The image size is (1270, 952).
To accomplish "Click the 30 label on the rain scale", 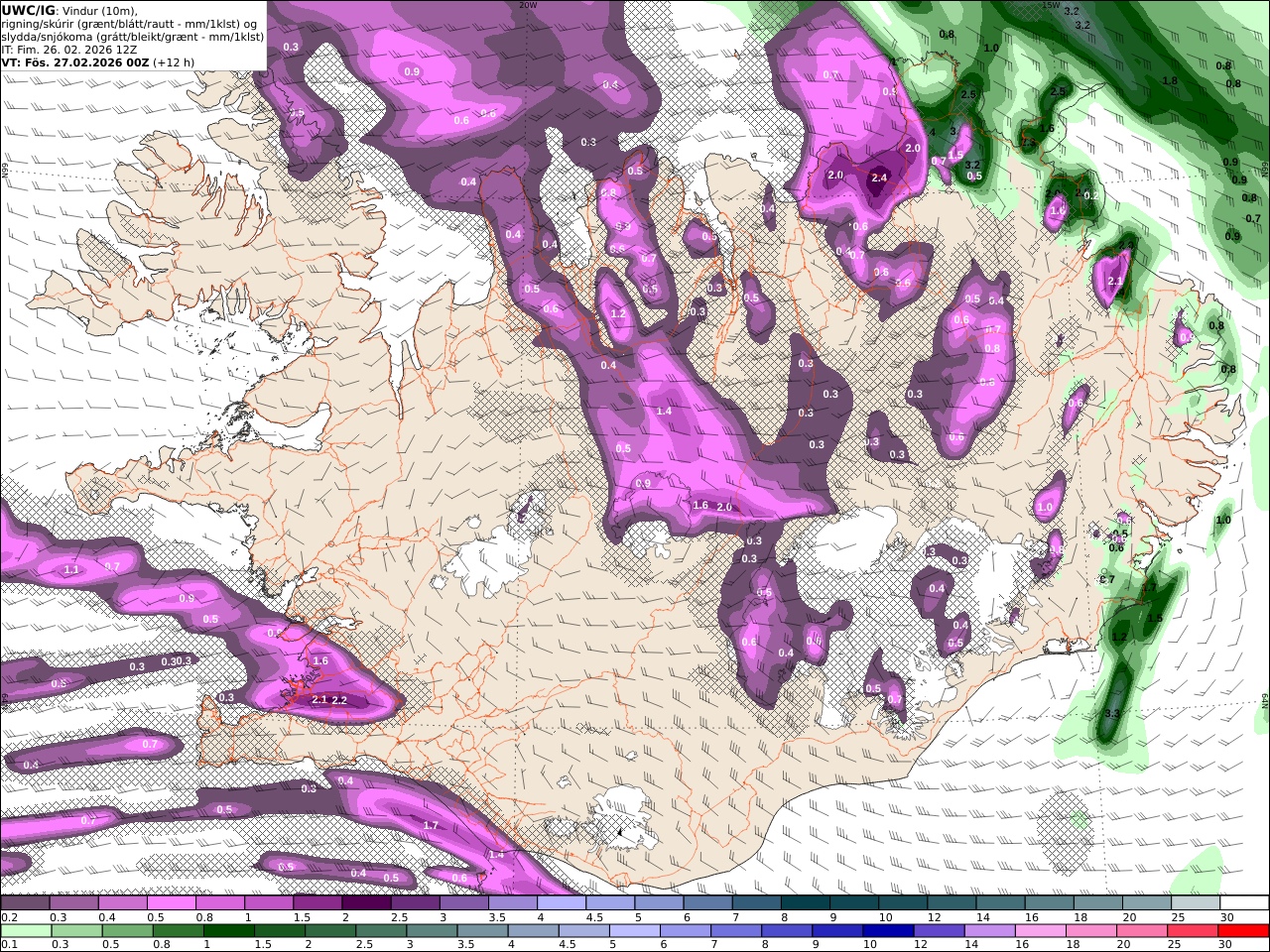I will click(x=1226, y=945).
